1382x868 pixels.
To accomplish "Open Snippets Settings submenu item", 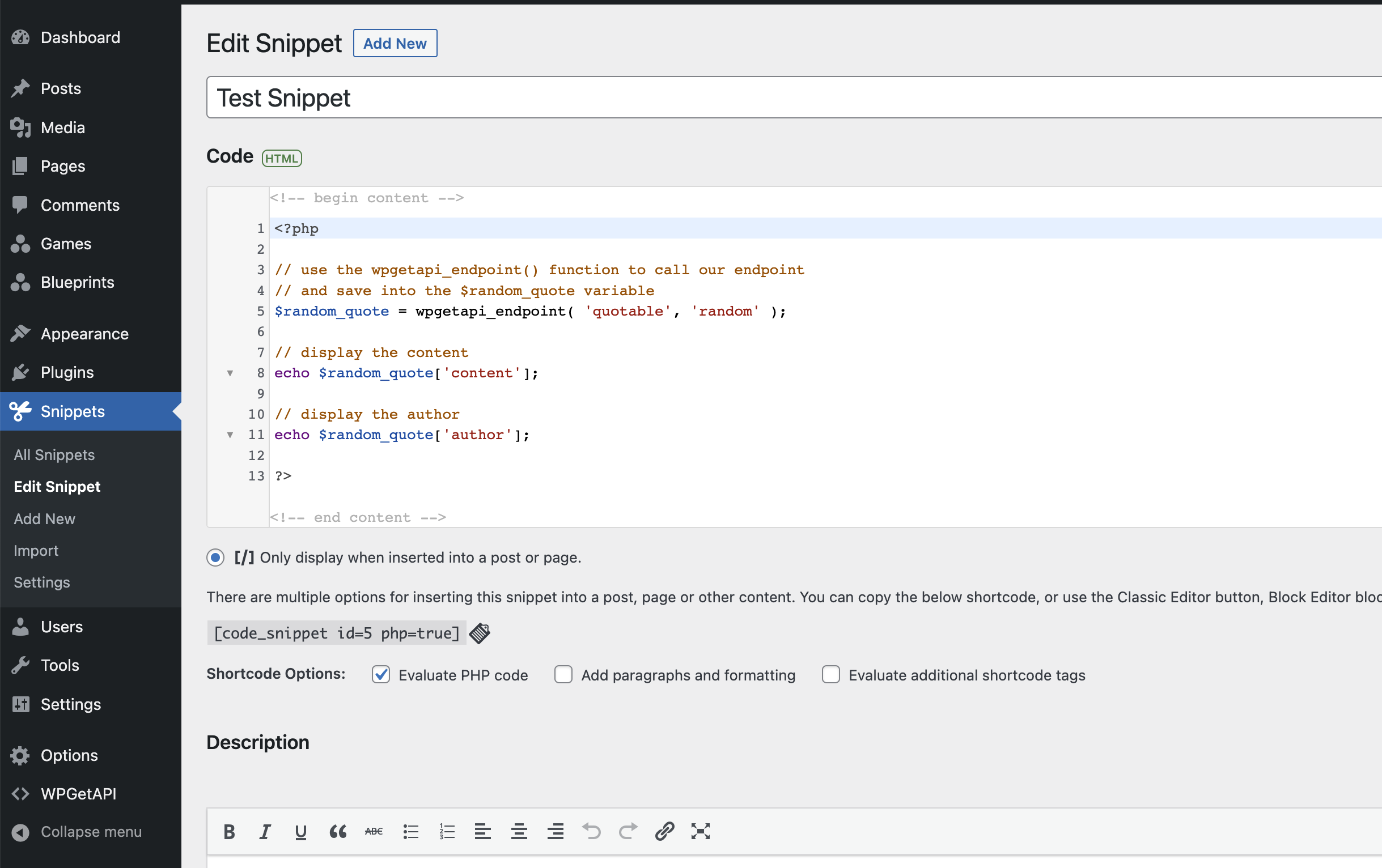I will pyautogui.click(x=42, y=582).
